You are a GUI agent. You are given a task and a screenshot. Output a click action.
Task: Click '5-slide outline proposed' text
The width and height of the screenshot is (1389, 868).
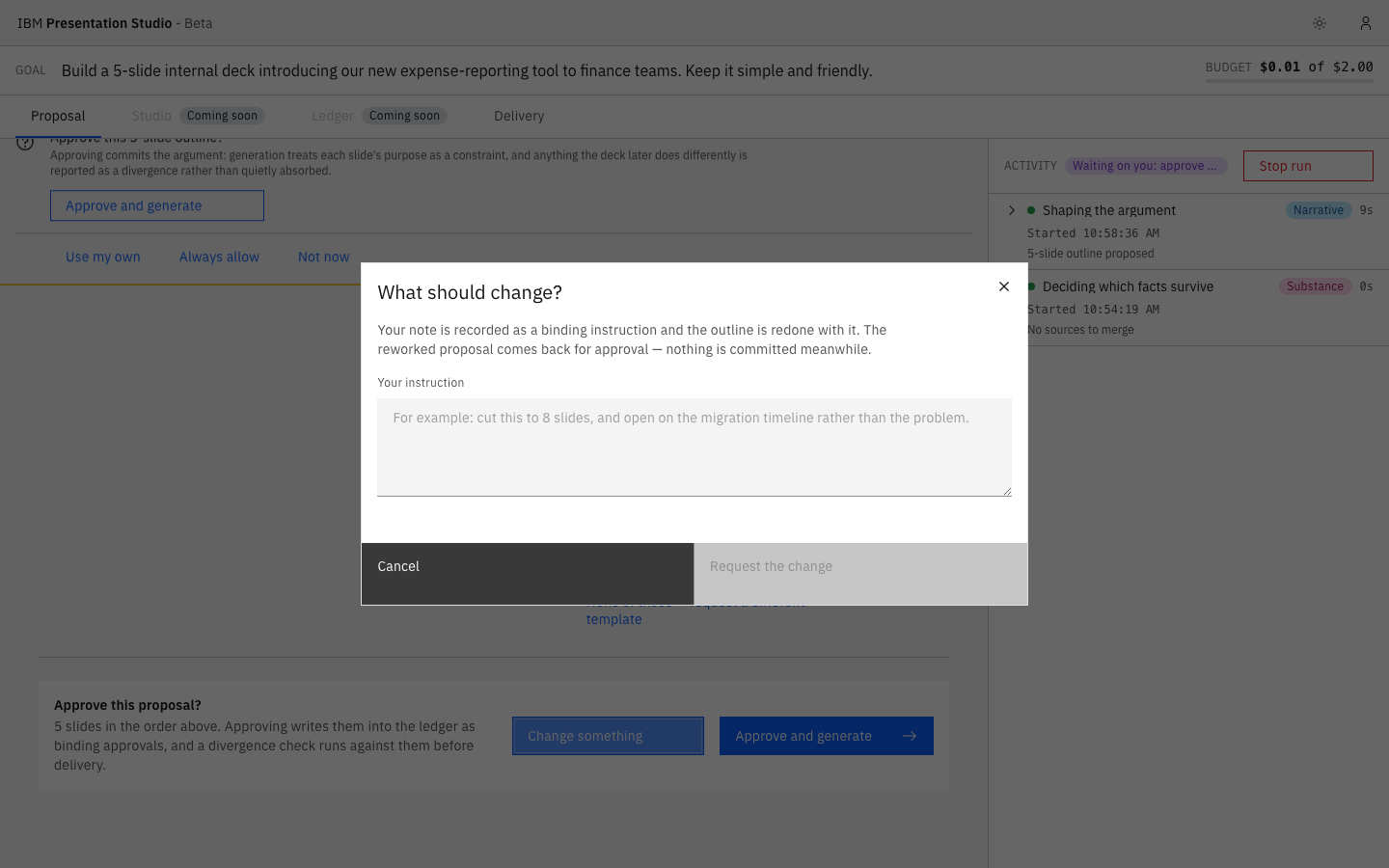(x=1091, y=254)
